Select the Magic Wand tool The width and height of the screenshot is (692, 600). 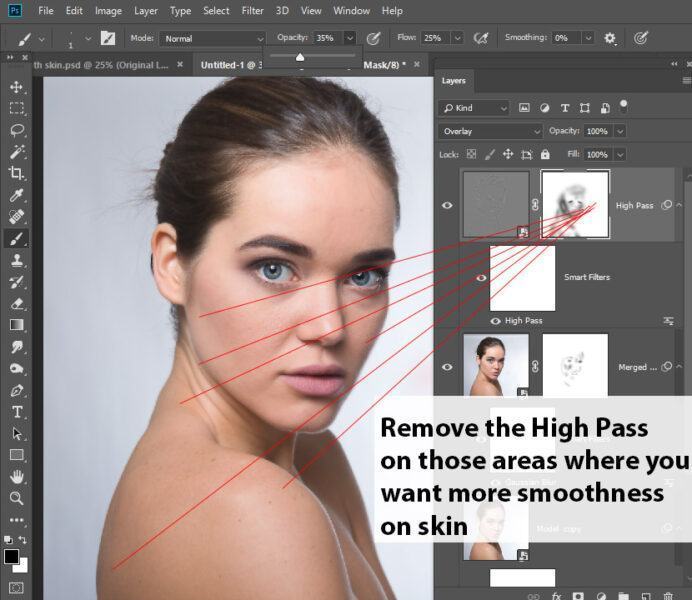pos(16,152)
